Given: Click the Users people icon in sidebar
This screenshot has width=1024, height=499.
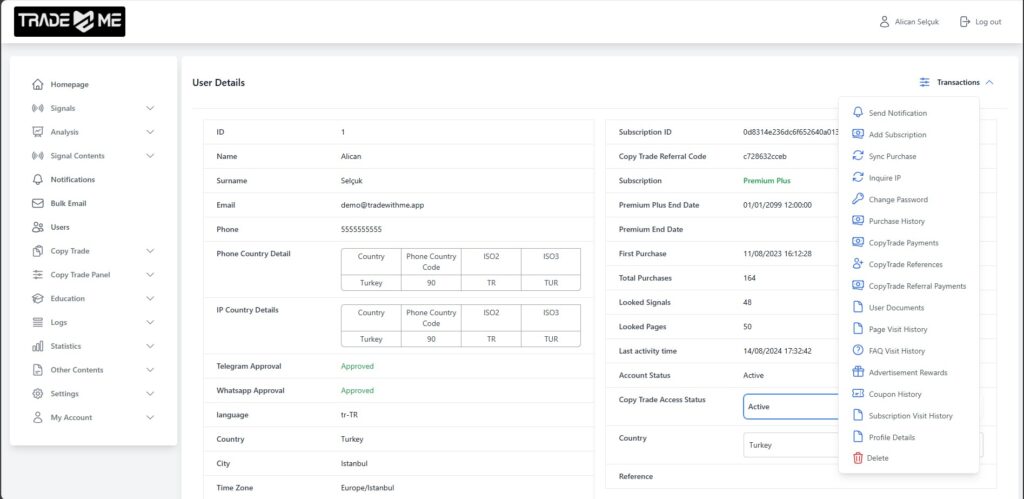Looking at the screenshot, I should point(38,227).
